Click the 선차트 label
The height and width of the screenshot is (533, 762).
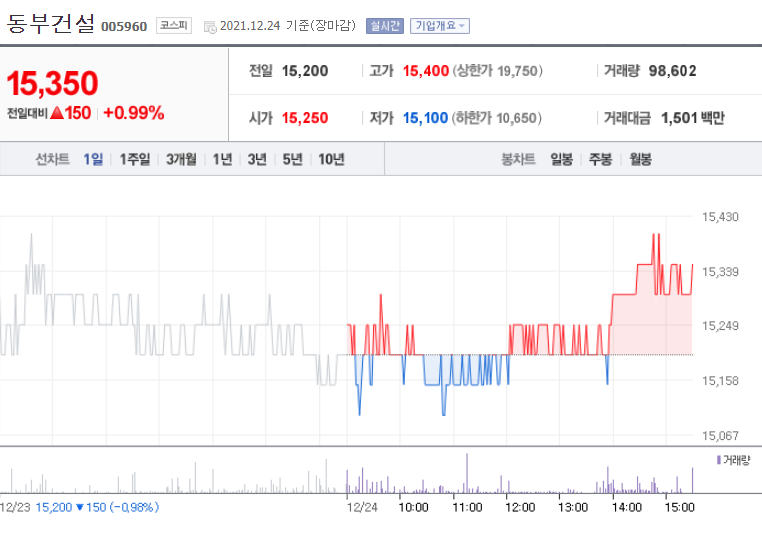(x=52, y=159)
